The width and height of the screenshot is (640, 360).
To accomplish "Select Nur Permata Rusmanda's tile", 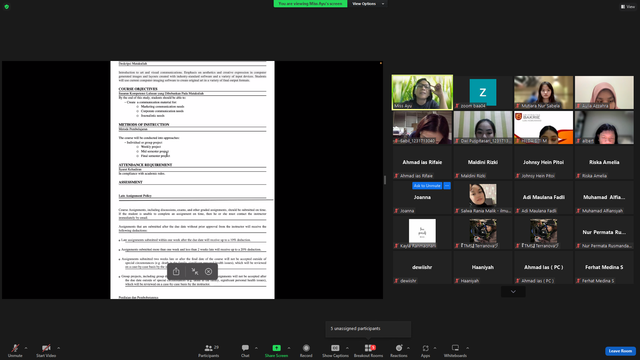I will (604, 233).
